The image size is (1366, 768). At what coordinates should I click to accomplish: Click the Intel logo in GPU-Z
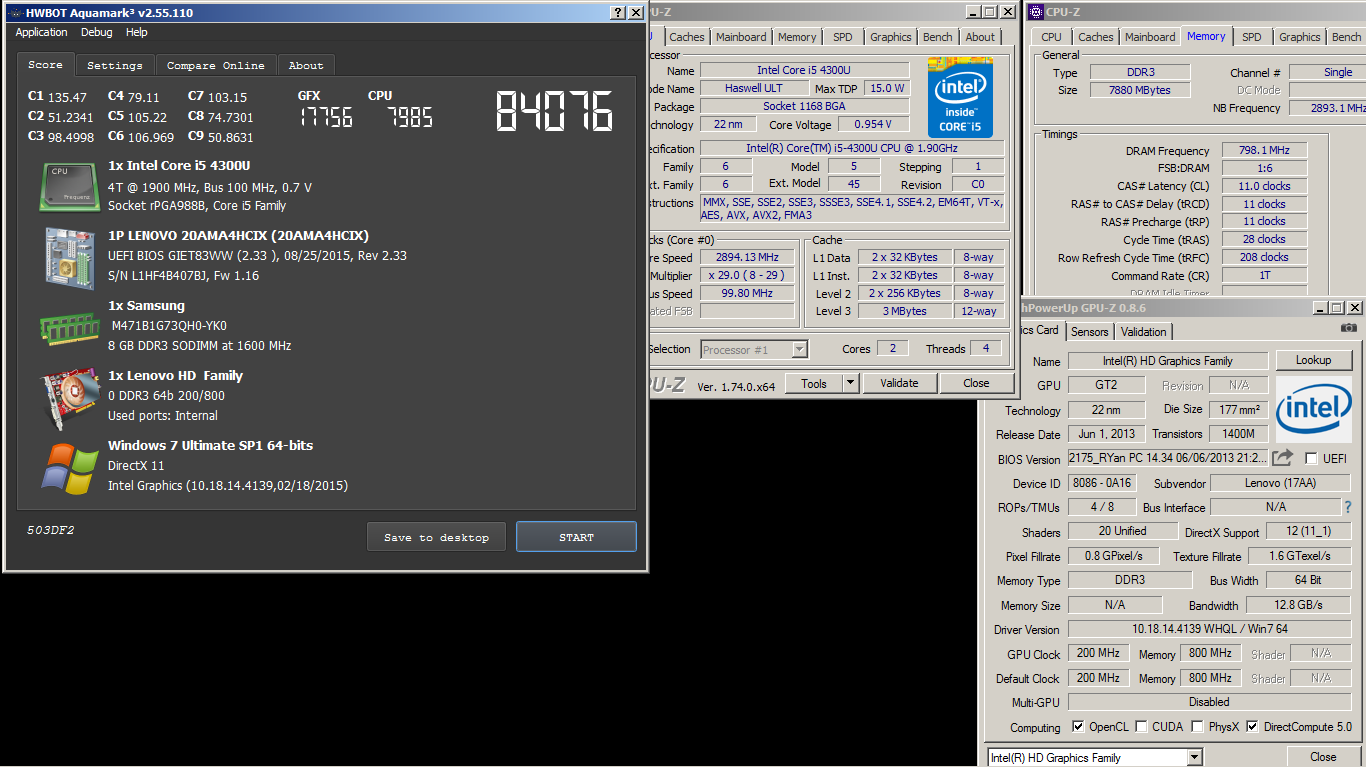(1313, 409)
